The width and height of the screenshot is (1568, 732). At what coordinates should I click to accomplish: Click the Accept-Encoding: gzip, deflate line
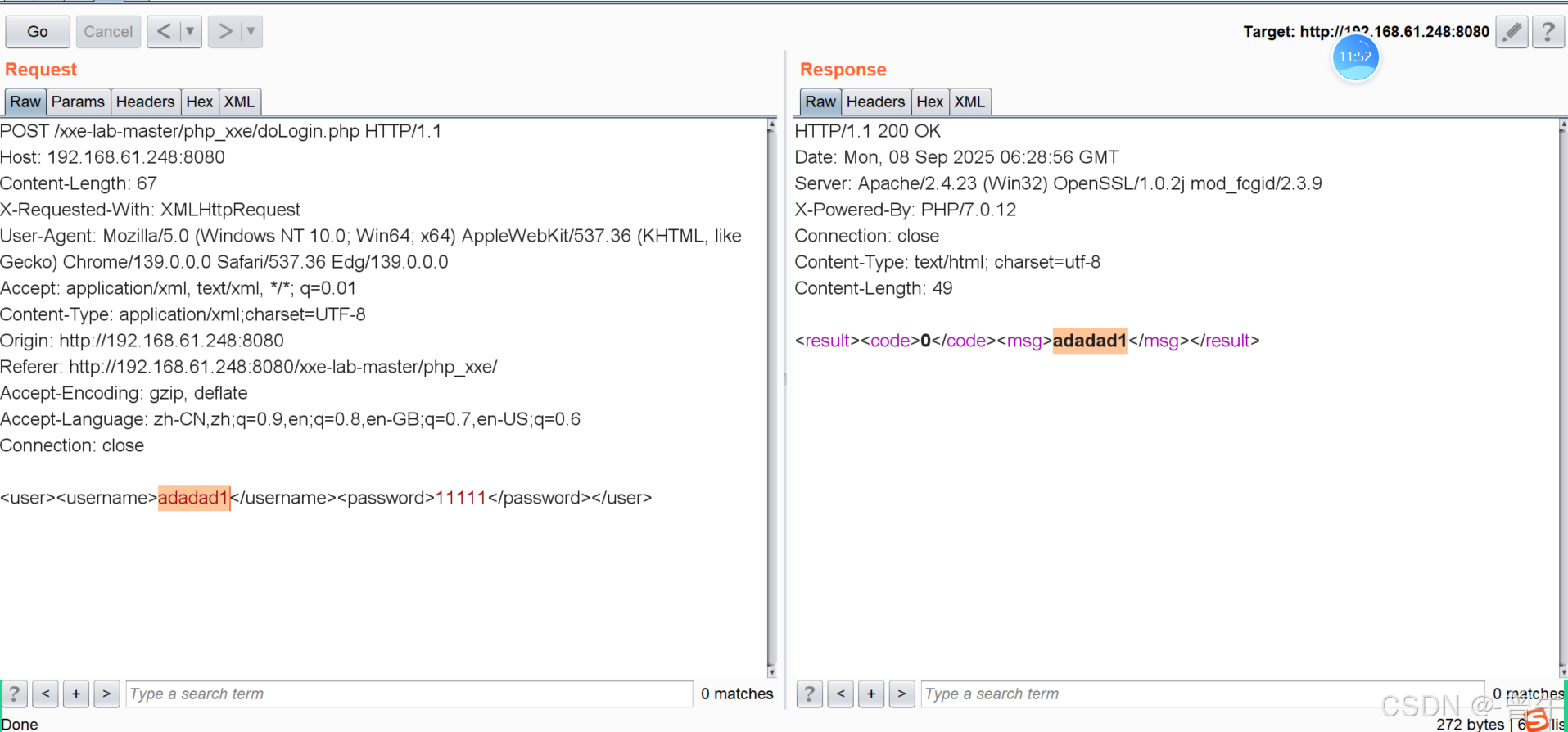pos(124,393)
